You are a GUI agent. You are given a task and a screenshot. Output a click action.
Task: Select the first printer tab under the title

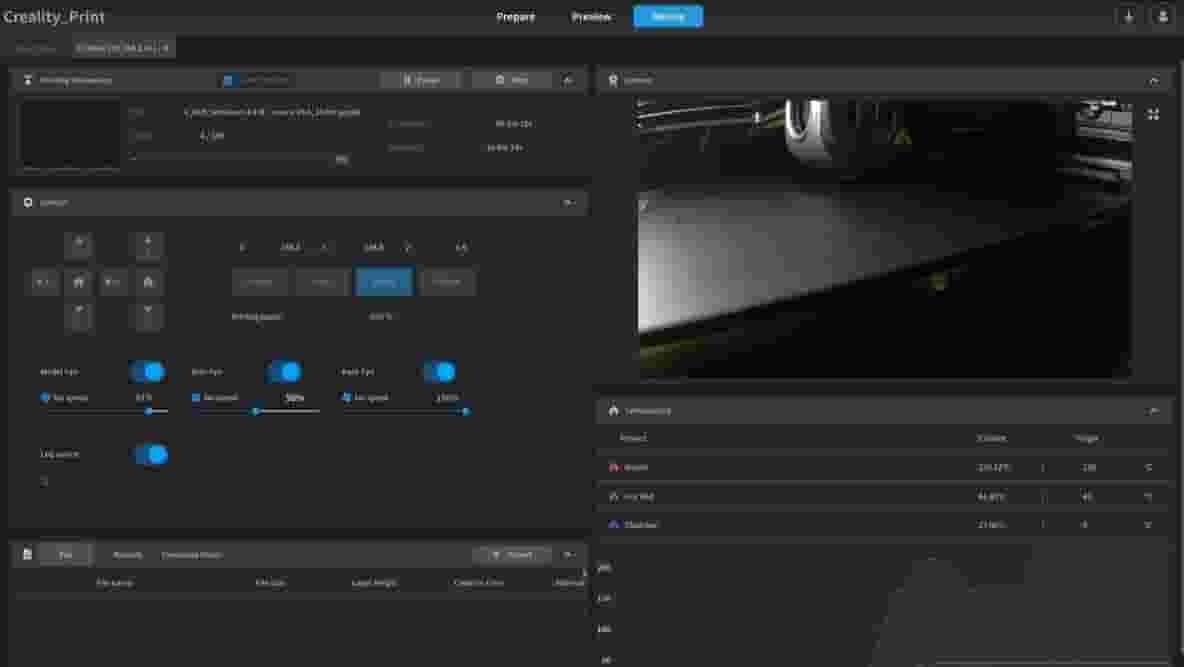[x=36, y=48]
